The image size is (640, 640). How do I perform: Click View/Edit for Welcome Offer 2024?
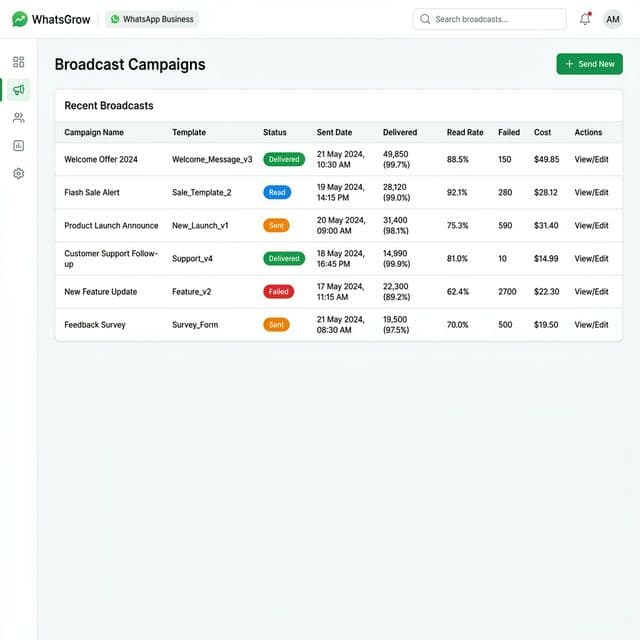pyautogui.click(x=591, y=160)
